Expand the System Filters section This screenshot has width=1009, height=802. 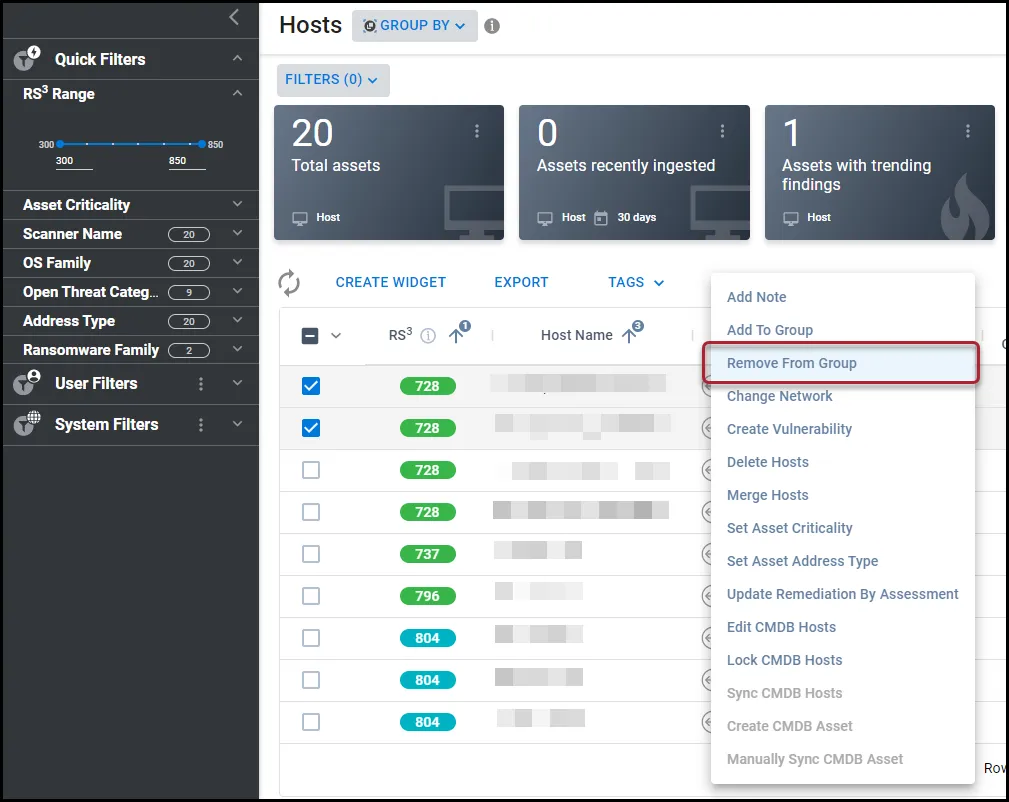tap(237, 425)
